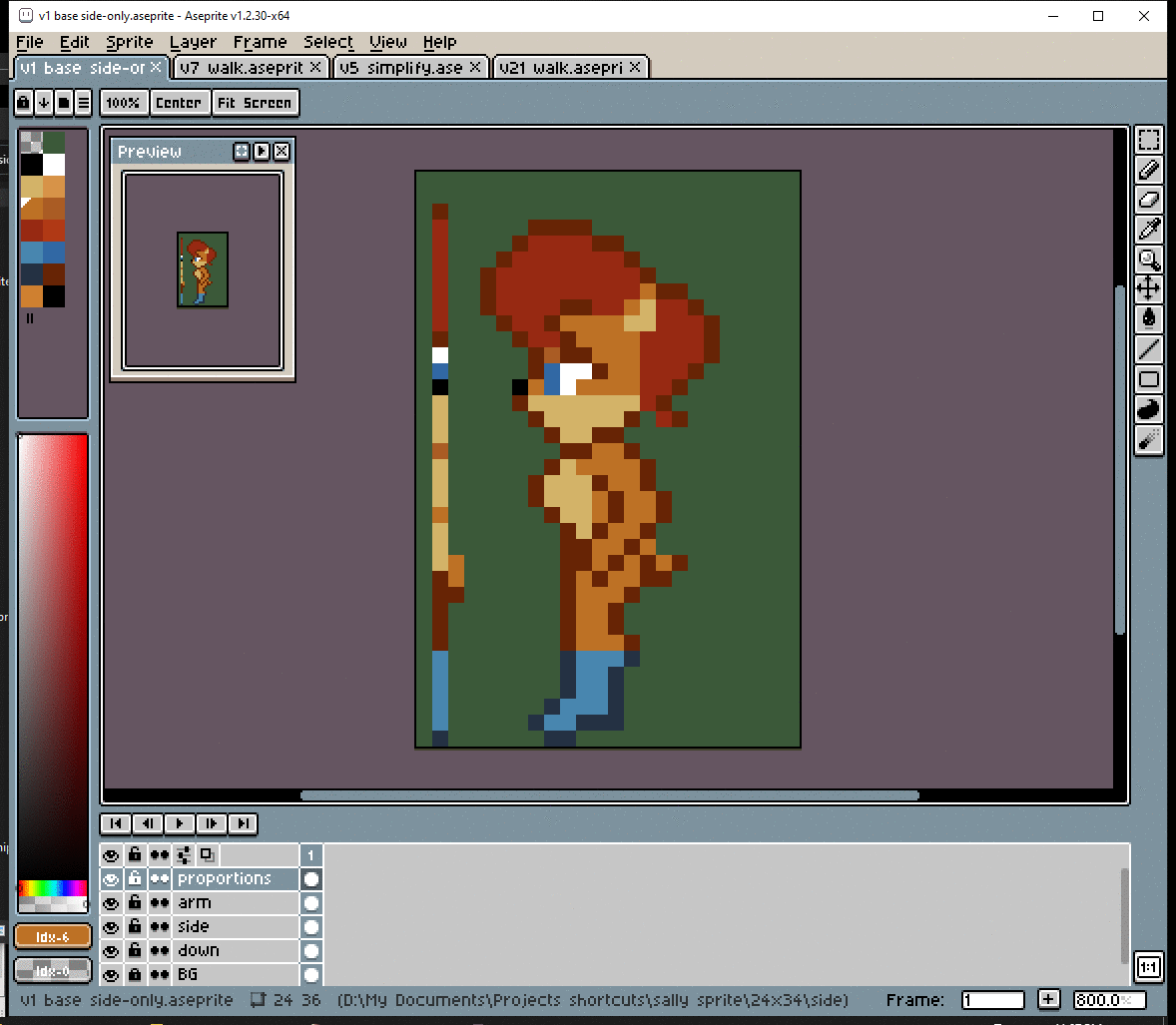Image resolution: width=1176 pixels, height=1025 pixels.
Task: Hide the arm layer with eye icon
Action: [111, 903]
